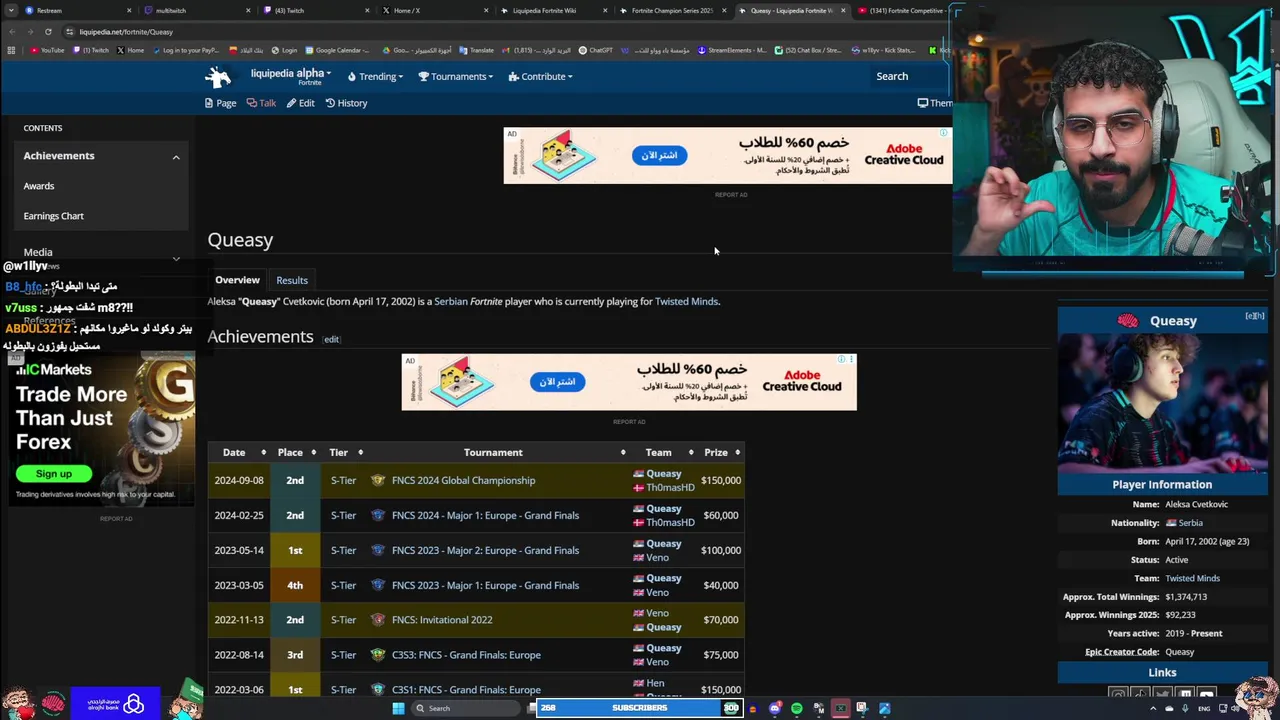Click the FNCS Global Championship tournament icon
This screenshot has height=720, width=1280.
(378, 480)
